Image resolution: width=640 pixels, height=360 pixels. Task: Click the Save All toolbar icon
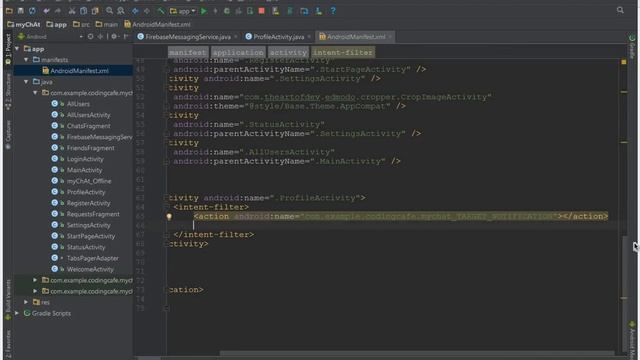click(x=20, y=11)
